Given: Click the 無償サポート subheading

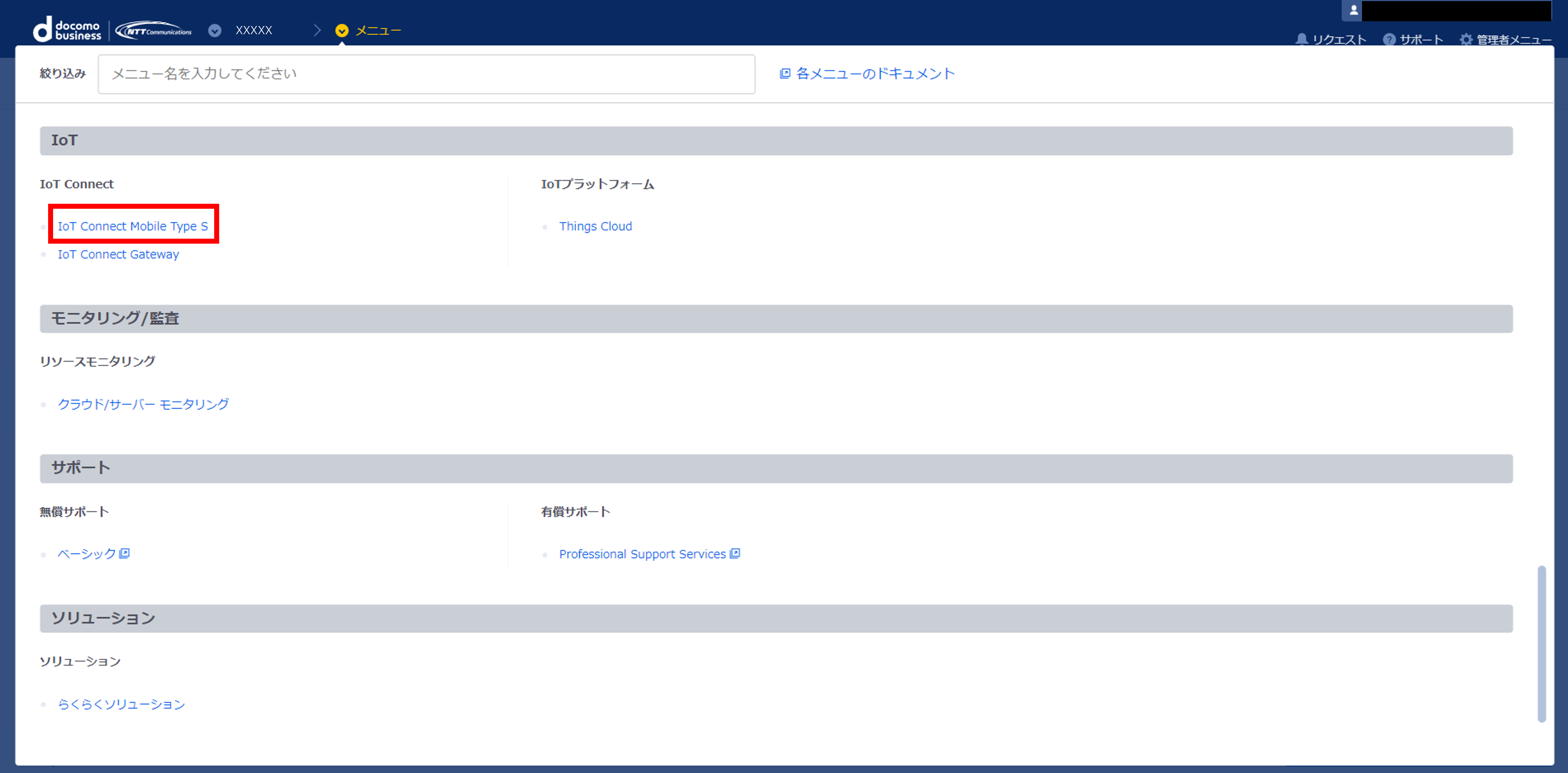Looking at the screenshot, I should click(74, 512).
